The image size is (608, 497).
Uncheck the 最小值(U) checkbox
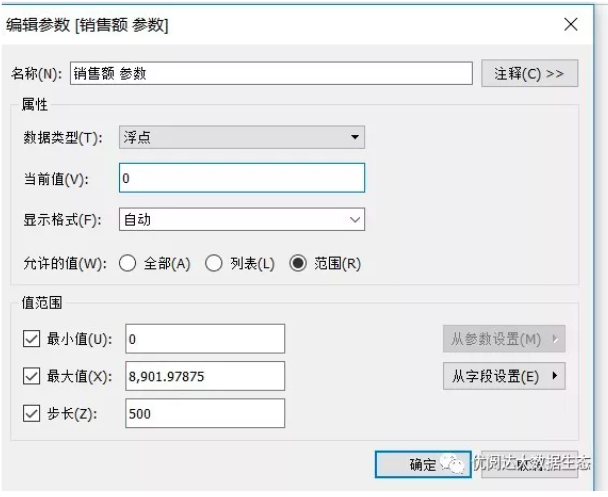tap(30, 339)
